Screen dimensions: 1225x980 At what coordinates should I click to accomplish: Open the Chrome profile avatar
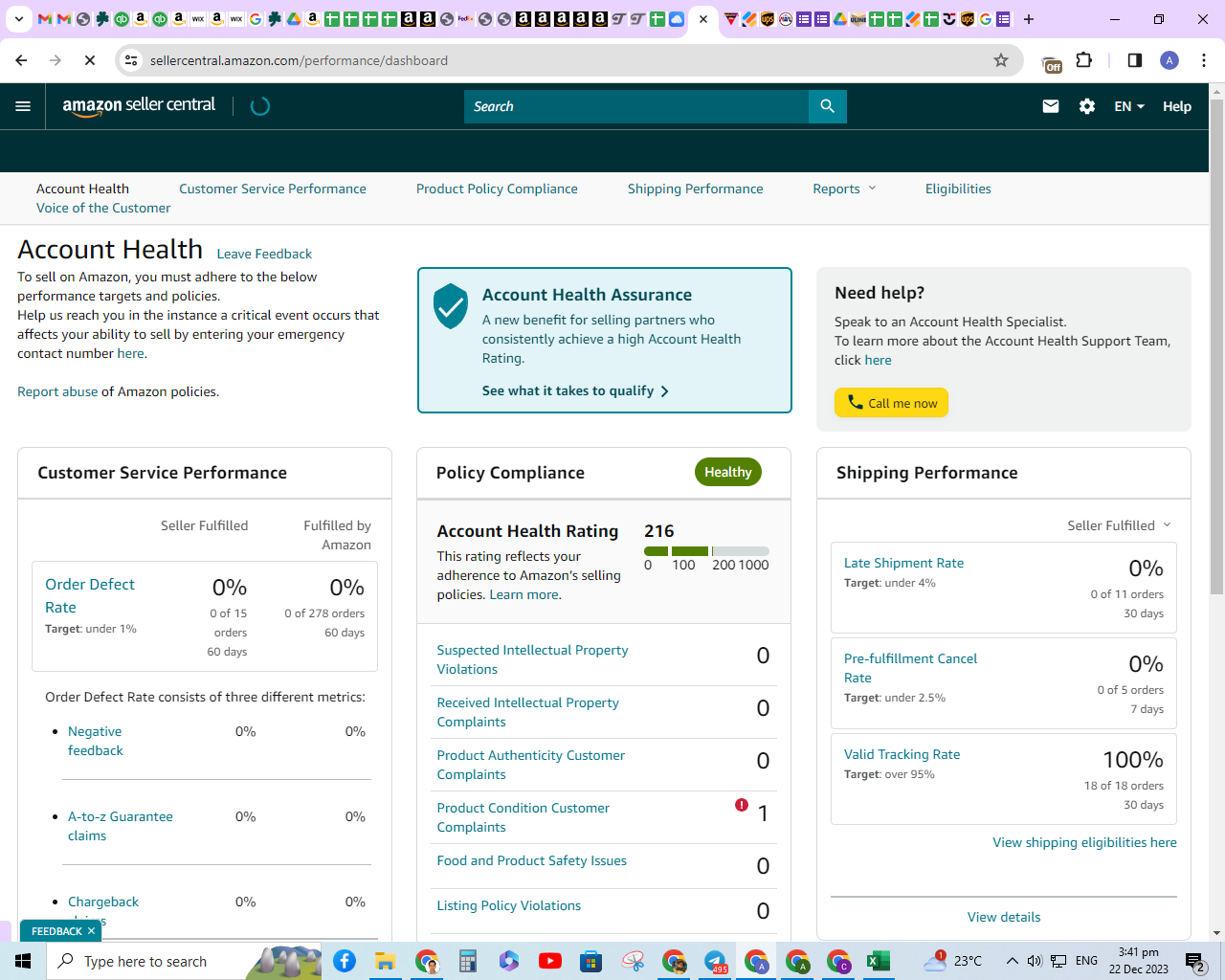coord(1169,60)
